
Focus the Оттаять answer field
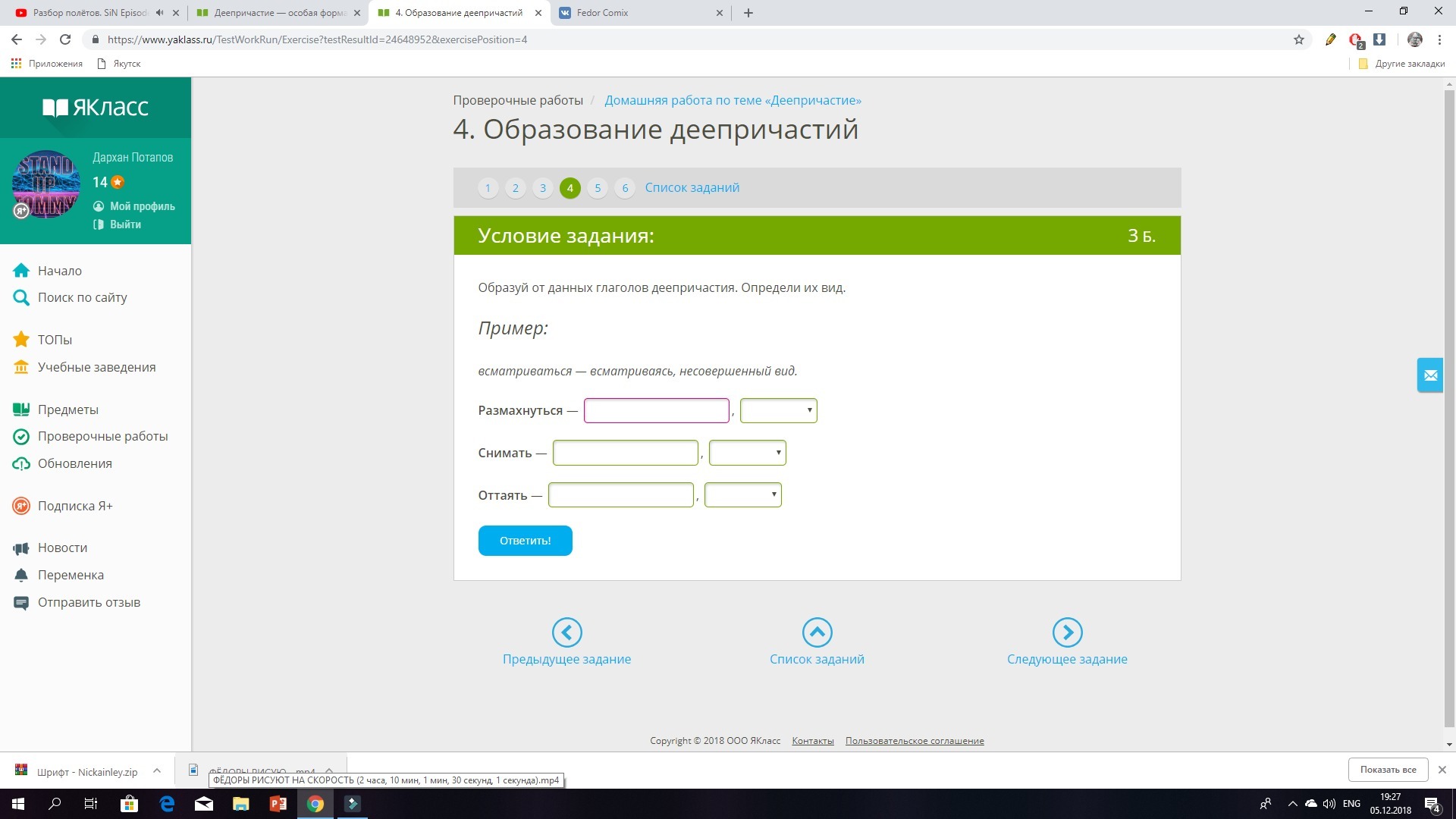click(x=621, y=495)
